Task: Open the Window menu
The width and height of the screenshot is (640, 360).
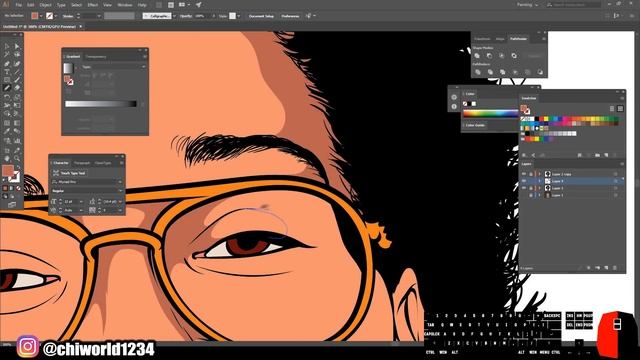Action: click(124, 5)
